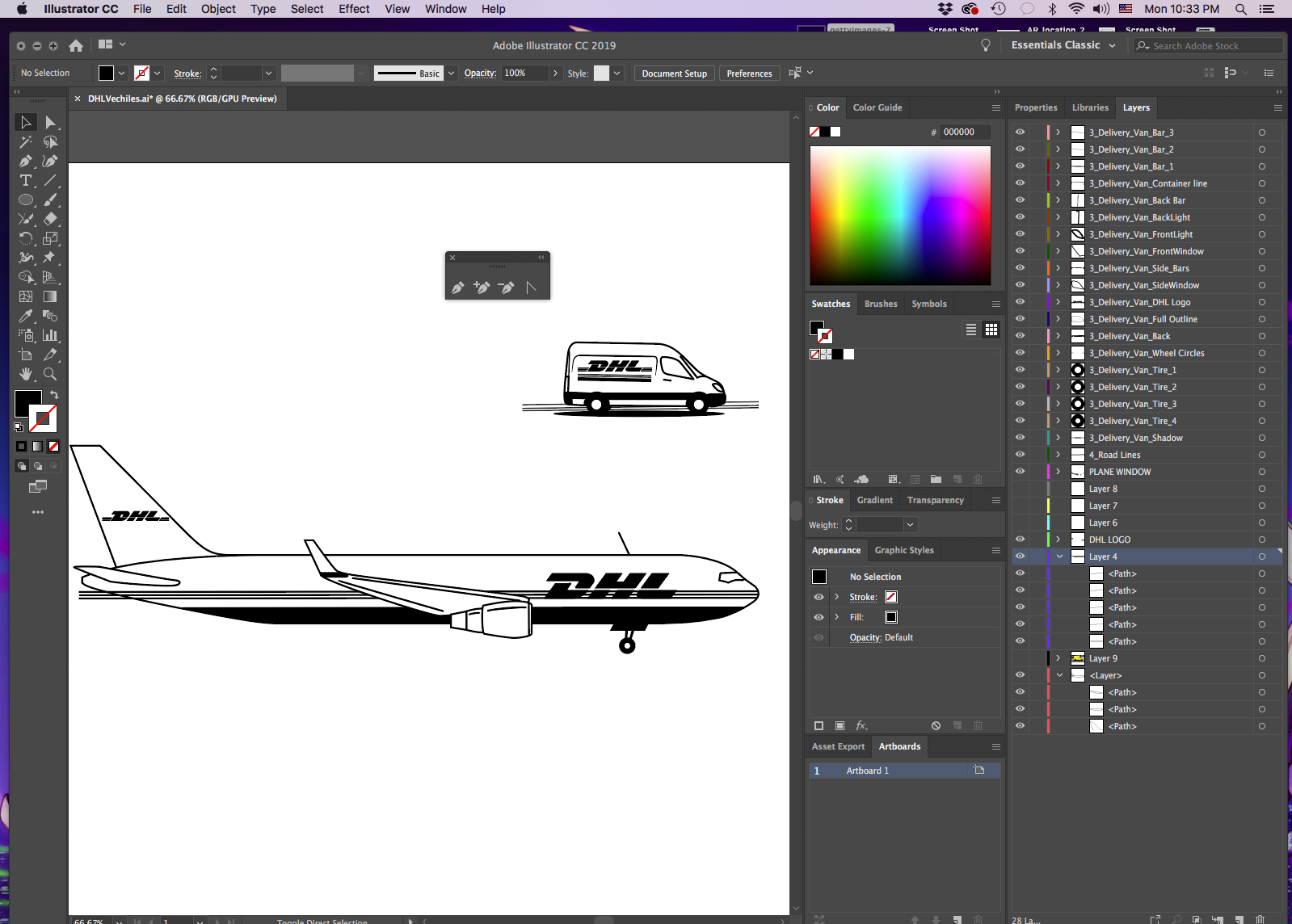Select the Artboard tool
1292x924 pixels.
pos(25,355)
